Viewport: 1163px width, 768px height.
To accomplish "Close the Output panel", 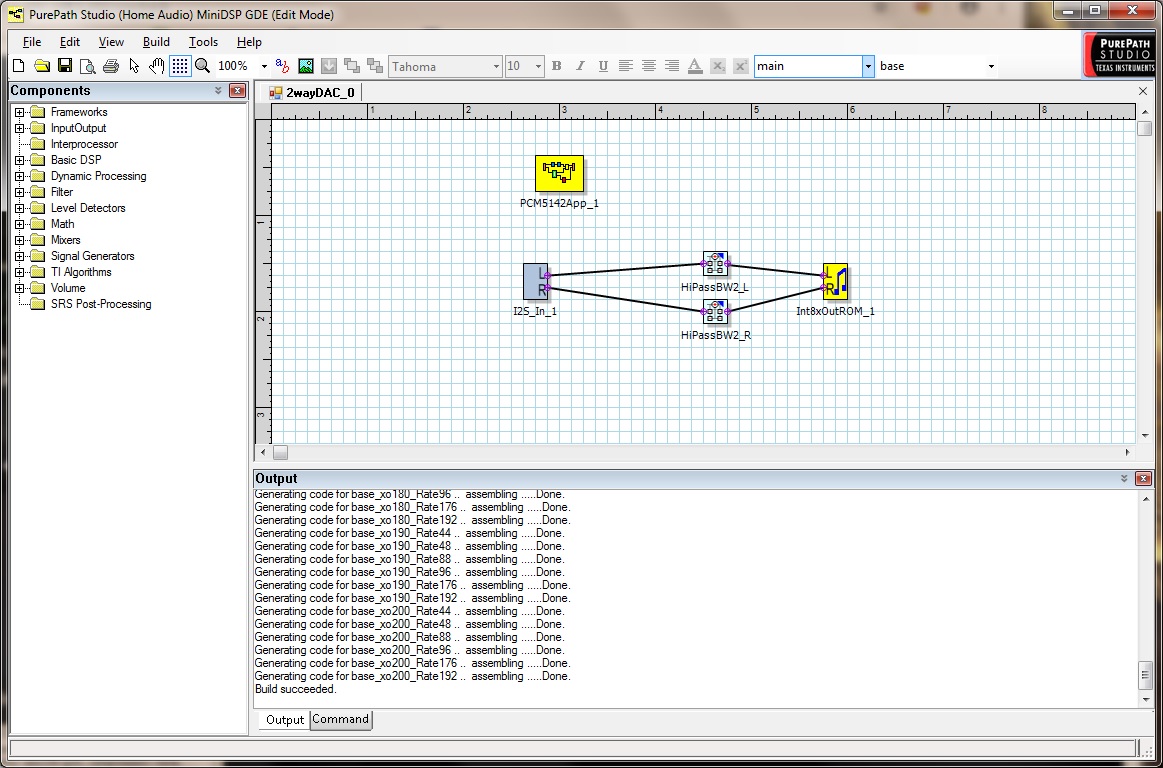I will pos(1144,479).
